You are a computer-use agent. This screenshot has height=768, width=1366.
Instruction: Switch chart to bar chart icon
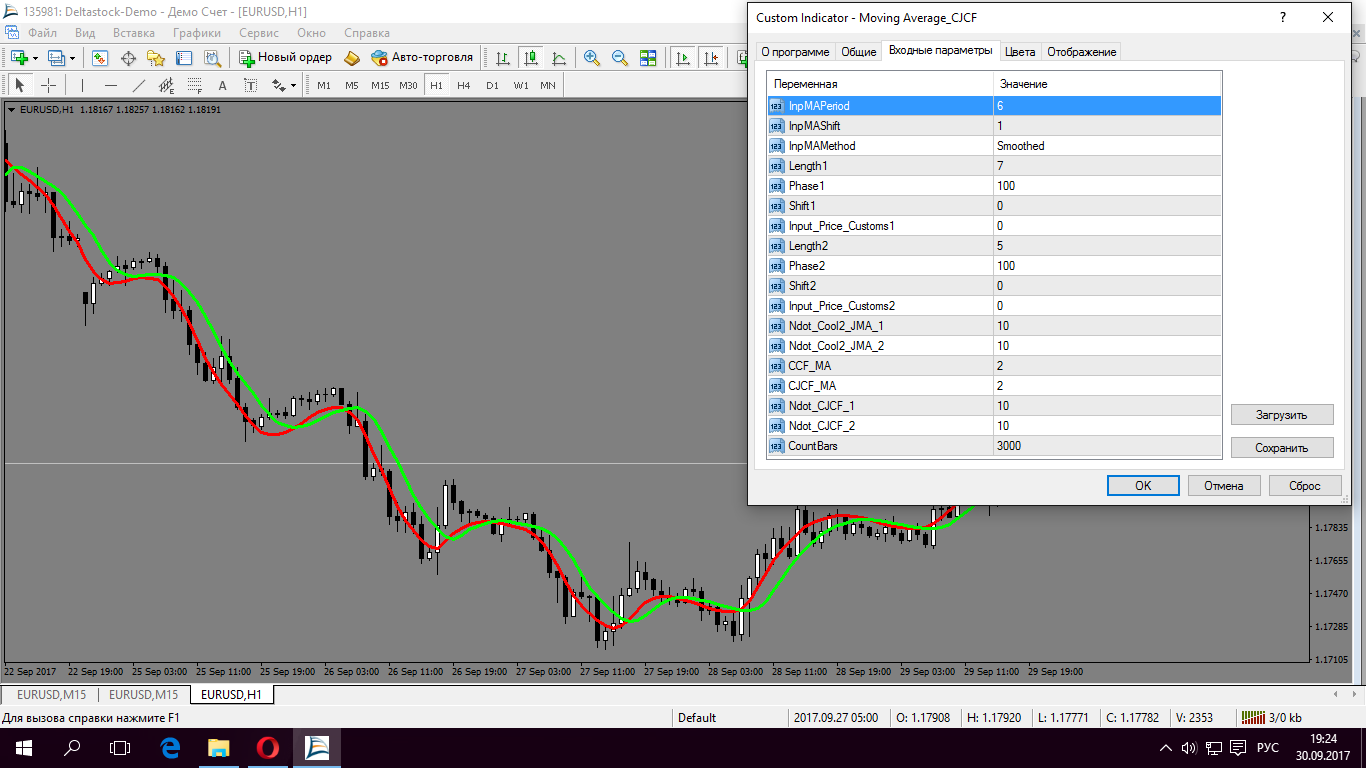503,58
